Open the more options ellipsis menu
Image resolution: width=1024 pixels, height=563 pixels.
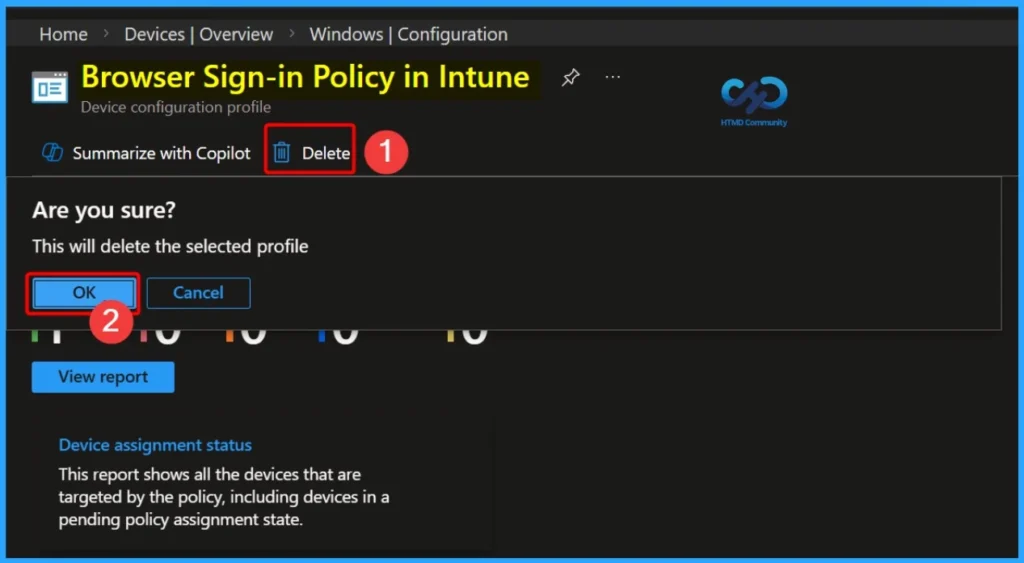(x=613, y=77)
